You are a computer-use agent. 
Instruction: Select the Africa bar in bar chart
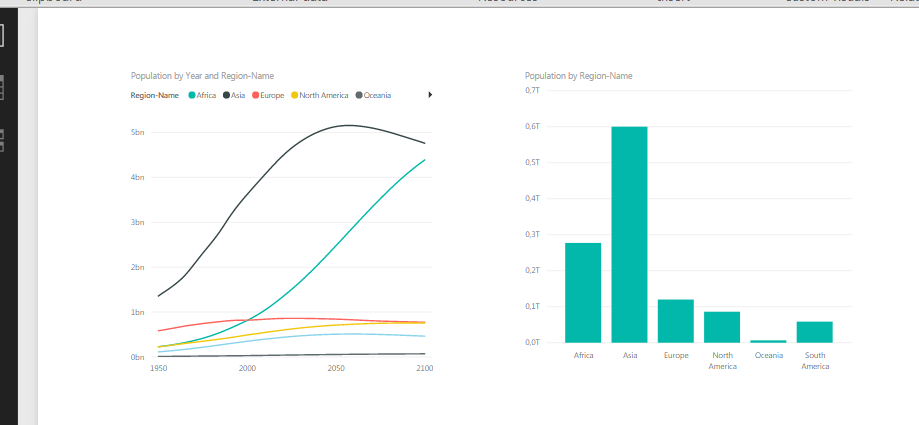point(583,293)
